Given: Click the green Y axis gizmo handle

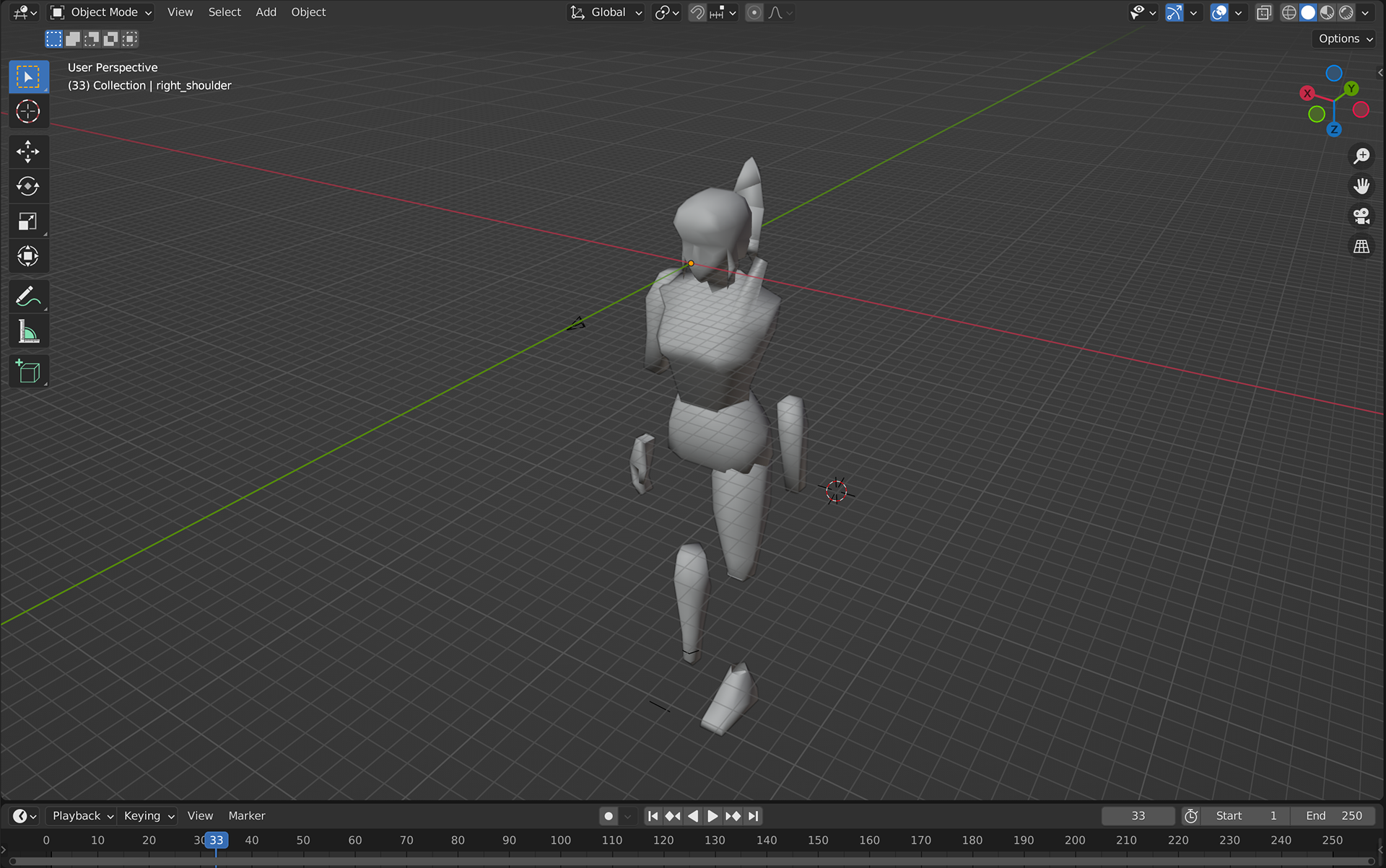Looking at the screenshot, I should click(x=1351, y=89).
